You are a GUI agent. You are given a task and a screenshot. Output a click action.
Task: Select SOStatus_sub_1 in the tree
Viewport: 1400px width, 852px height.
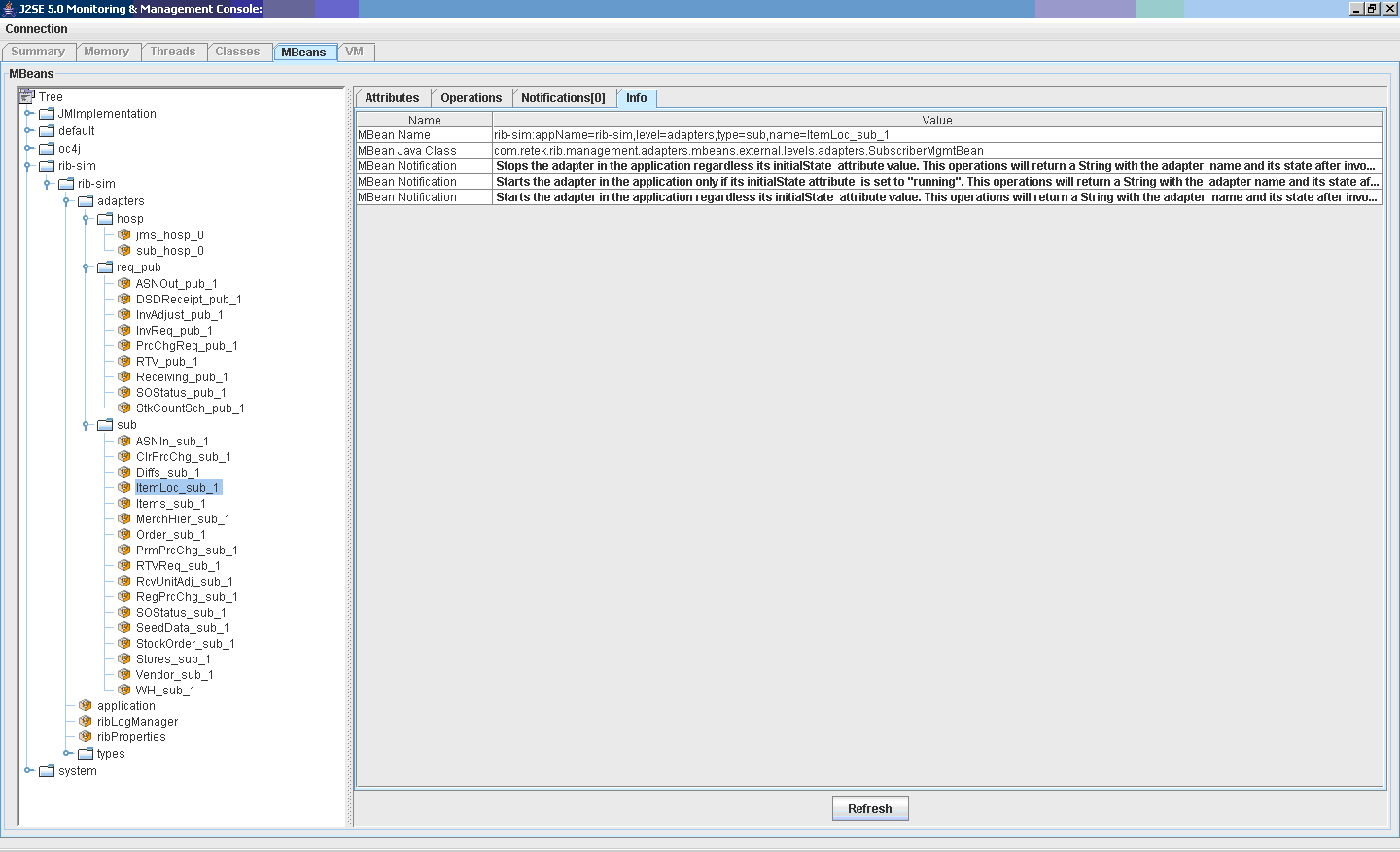(x=181, y=612)
